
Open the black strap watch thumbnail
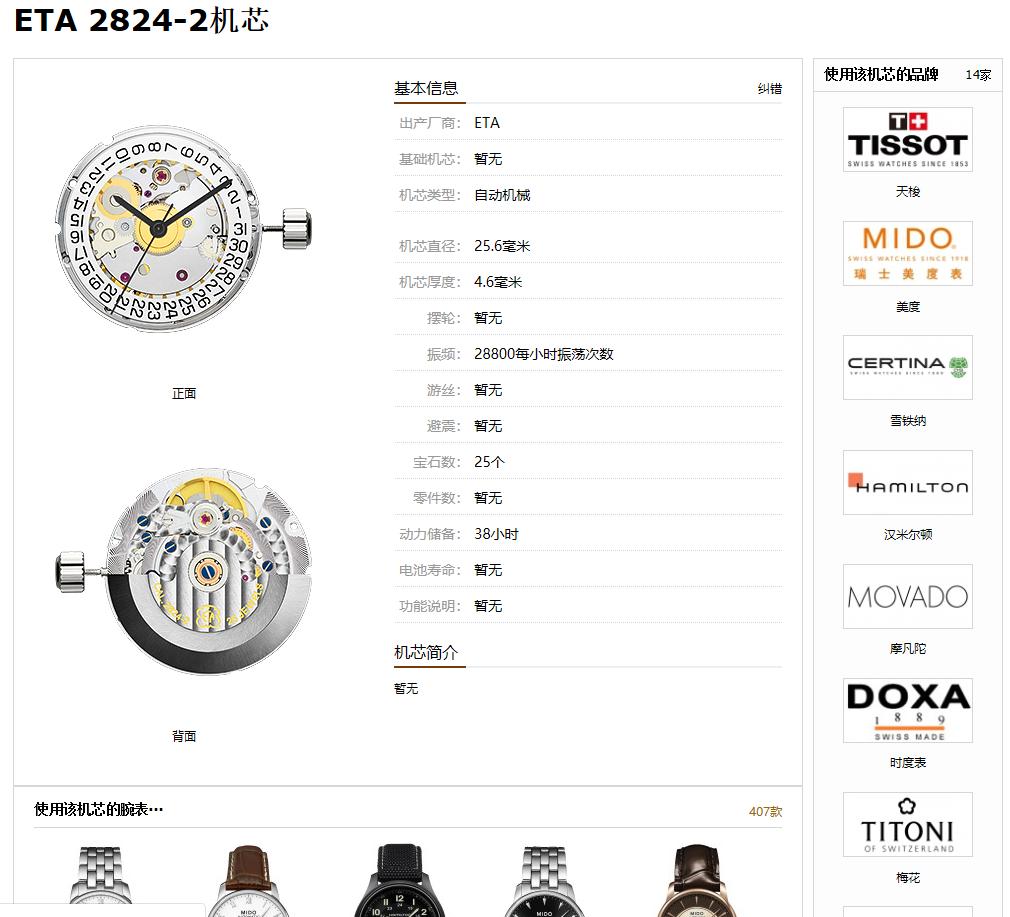tap(398, 881)
